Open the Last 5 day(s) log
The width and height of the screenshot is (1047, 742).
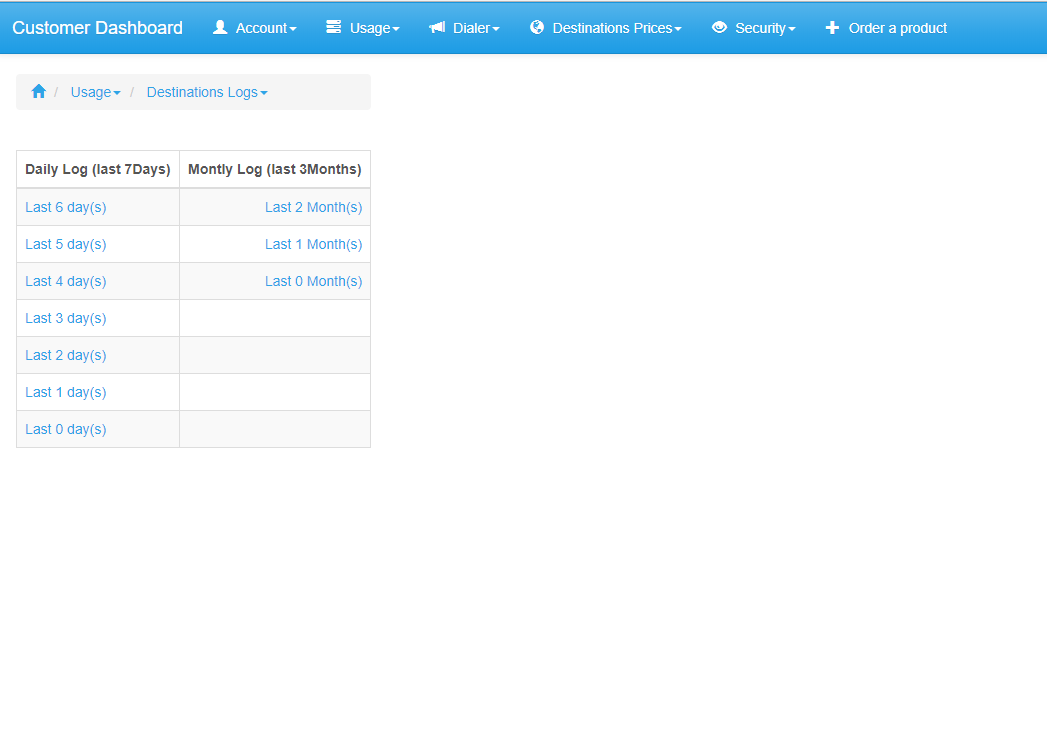coord(65,244)
